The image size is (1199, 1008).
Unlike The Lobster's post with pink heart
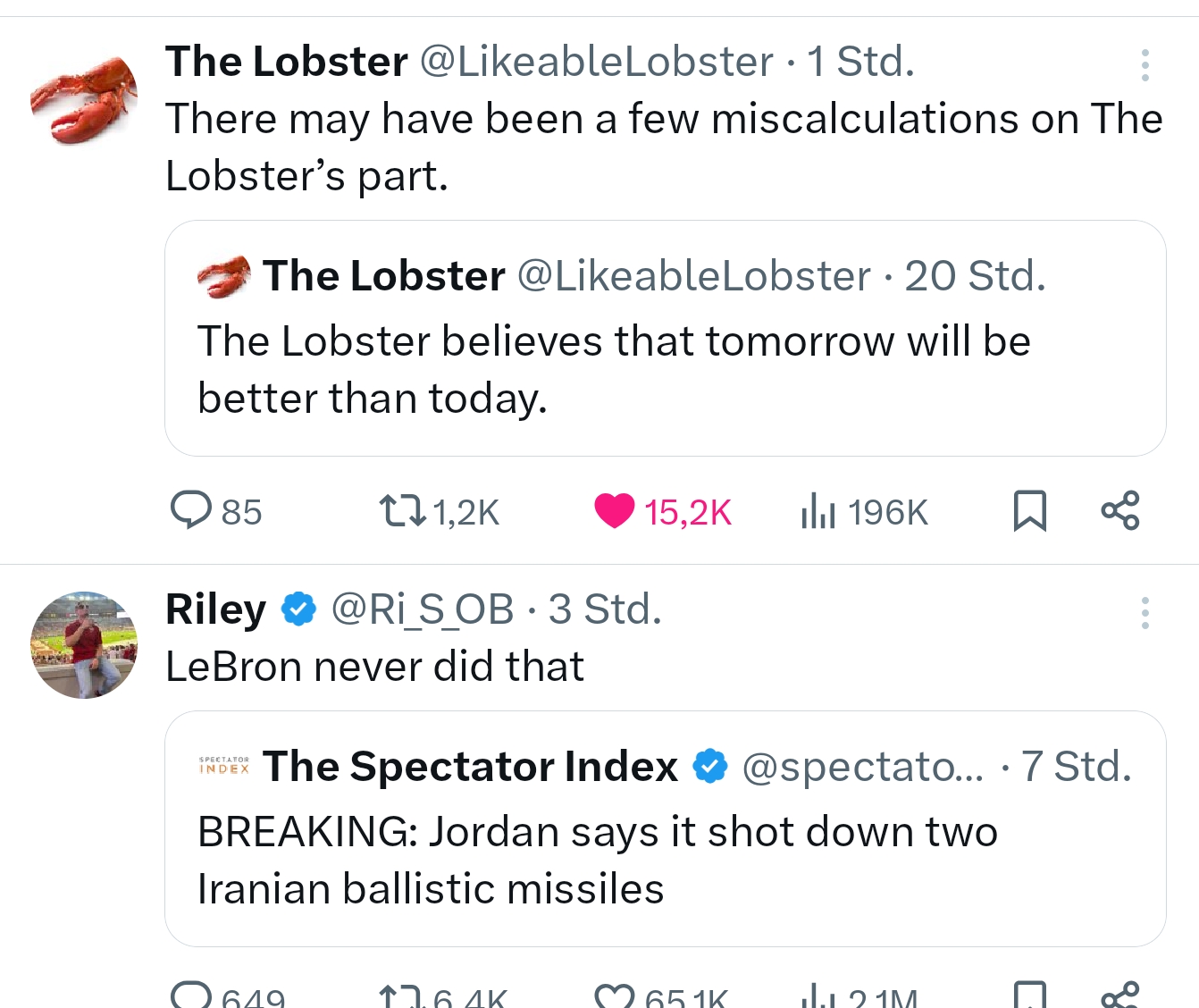(615, 511)
